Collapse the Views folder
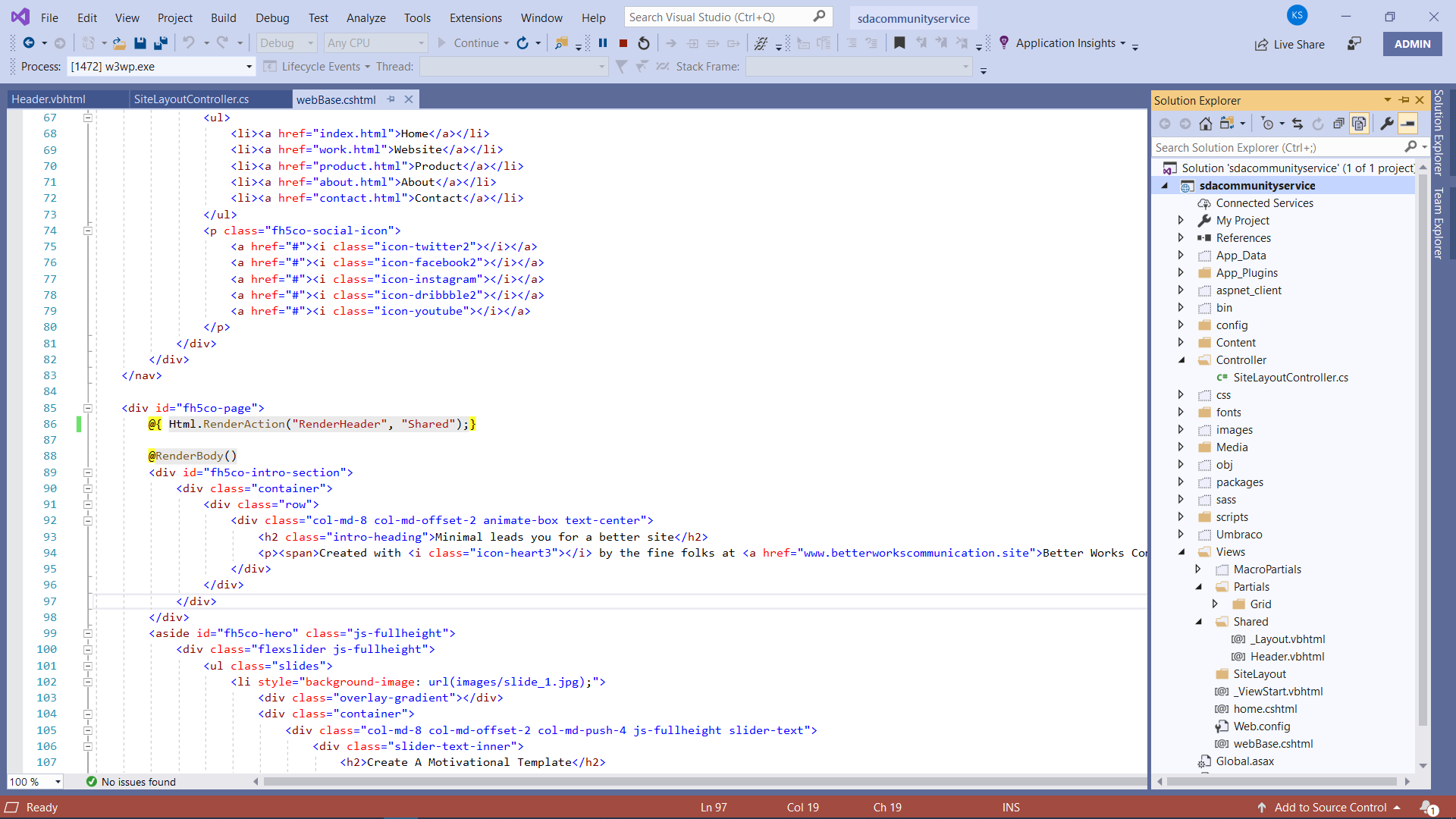Viewport: 1456px width, 819px height. [1181, 552]
